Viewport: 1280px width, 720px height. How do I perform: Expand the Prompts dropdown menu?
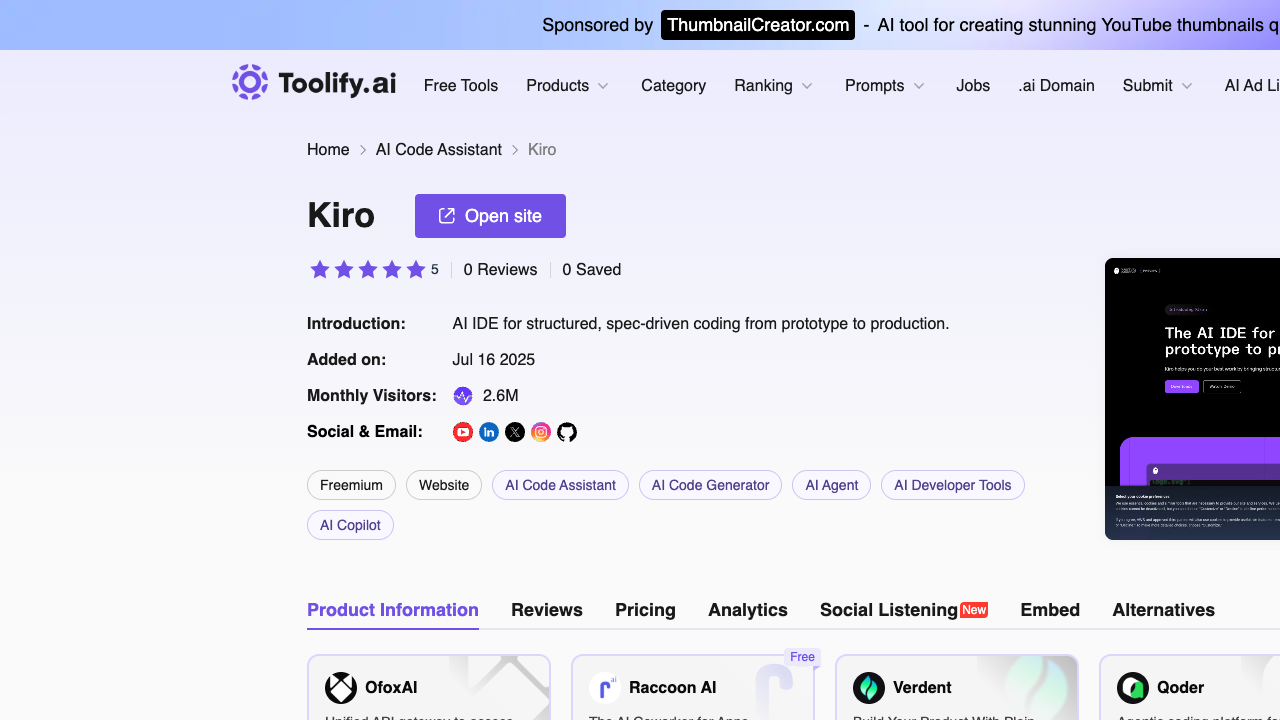tap(885, 86)
